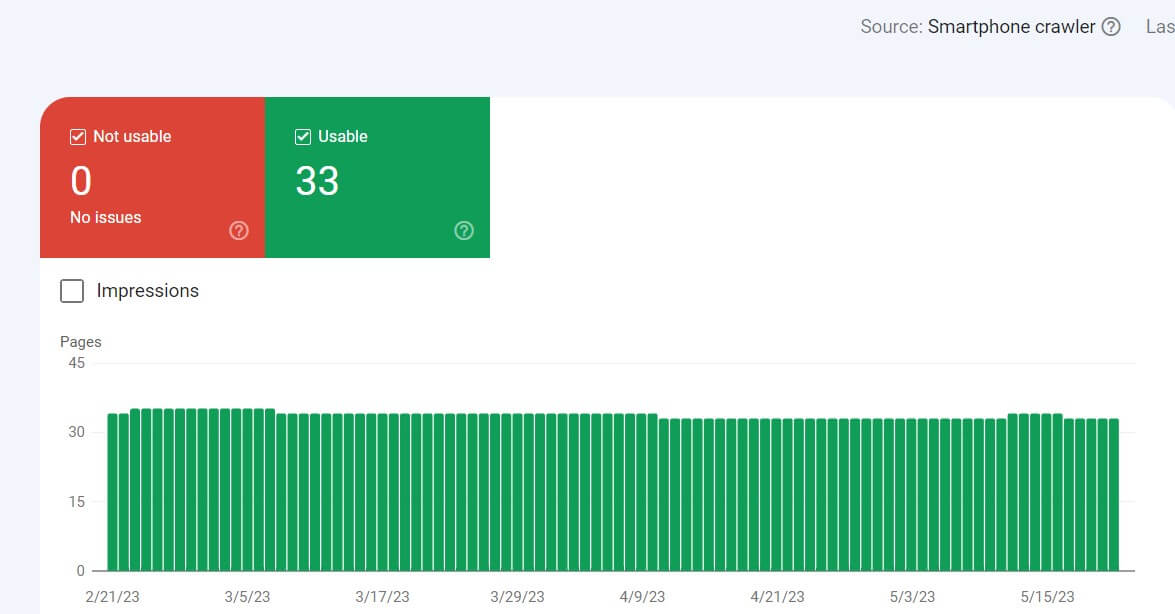This screenshot has width=1175, height=614.
Task: Click the Pages axis title
Action: (x=81, y=342)
